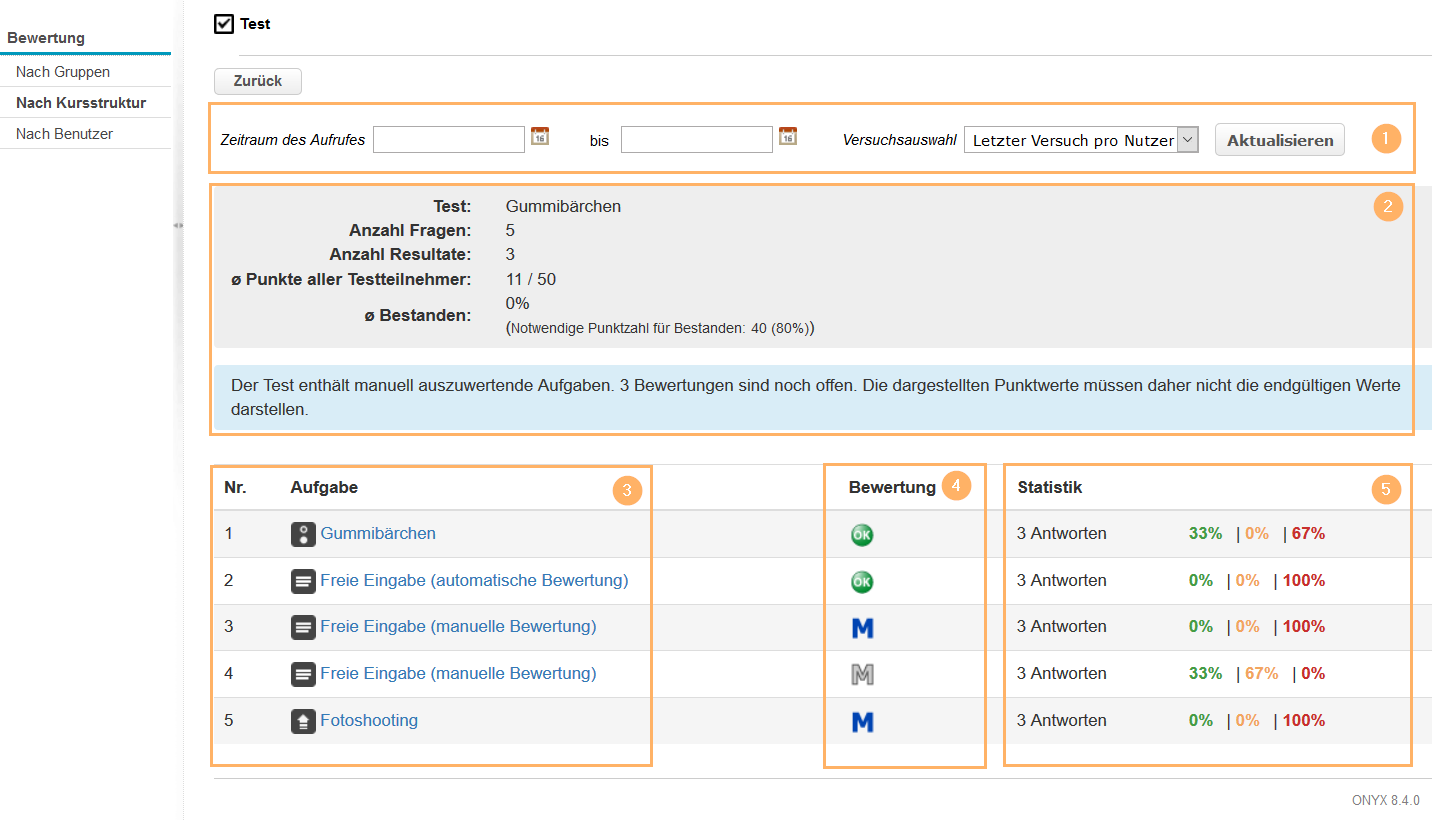Open the start date calendar picker
Screen dimensions: 1432x820
[x=540, y=137]
